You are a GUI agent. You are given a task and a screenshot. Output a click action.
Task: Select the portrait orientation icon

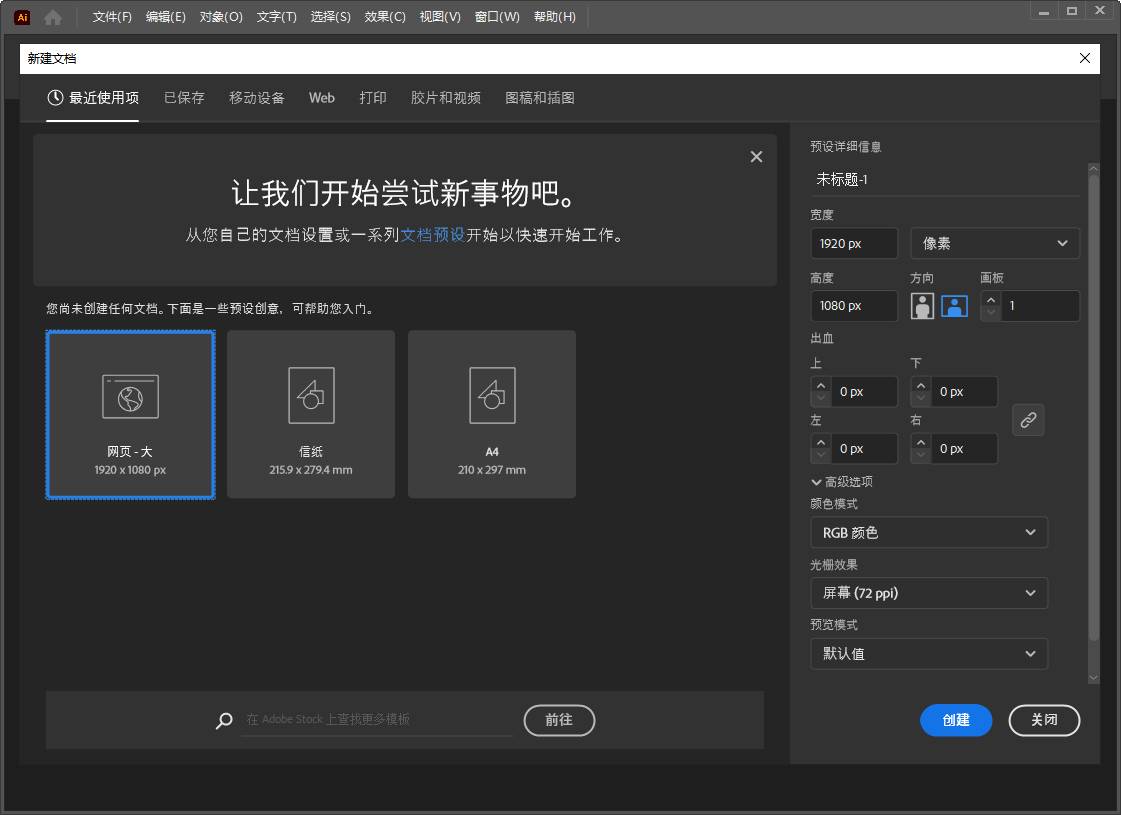coord(921,306)
